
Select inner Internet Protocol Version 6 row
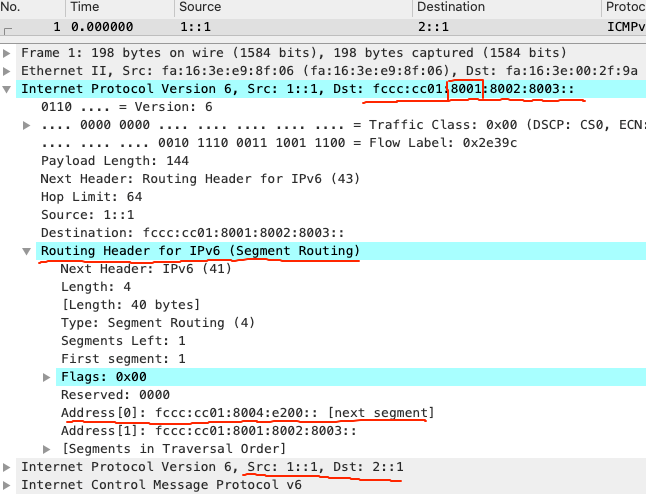click(x=331, y=467)
